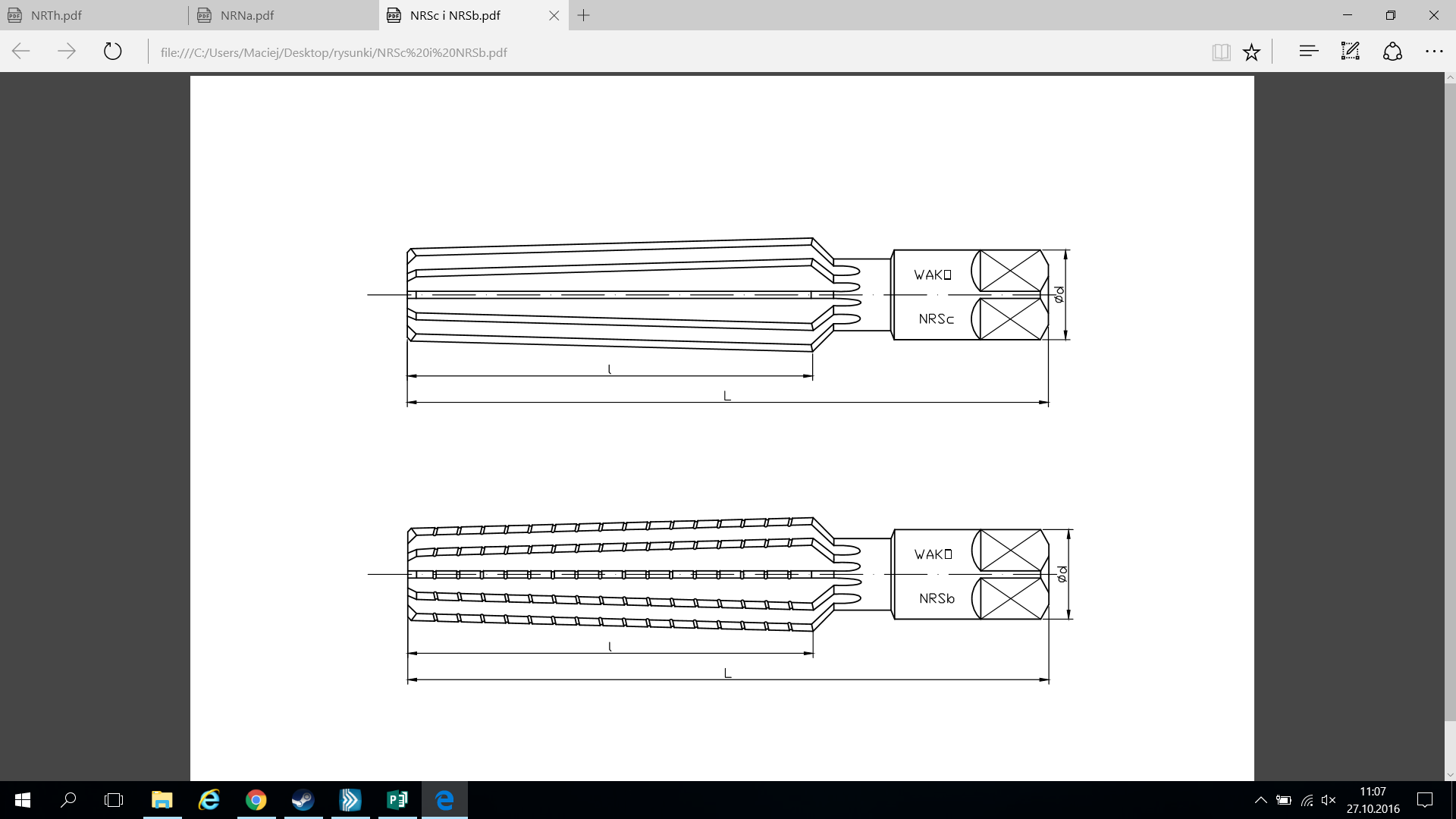The width and height of the screenshot is (1456, 819).
Task: Open clock showing 11:07 27.10.2016
Action: click(x=1373, y=800)
